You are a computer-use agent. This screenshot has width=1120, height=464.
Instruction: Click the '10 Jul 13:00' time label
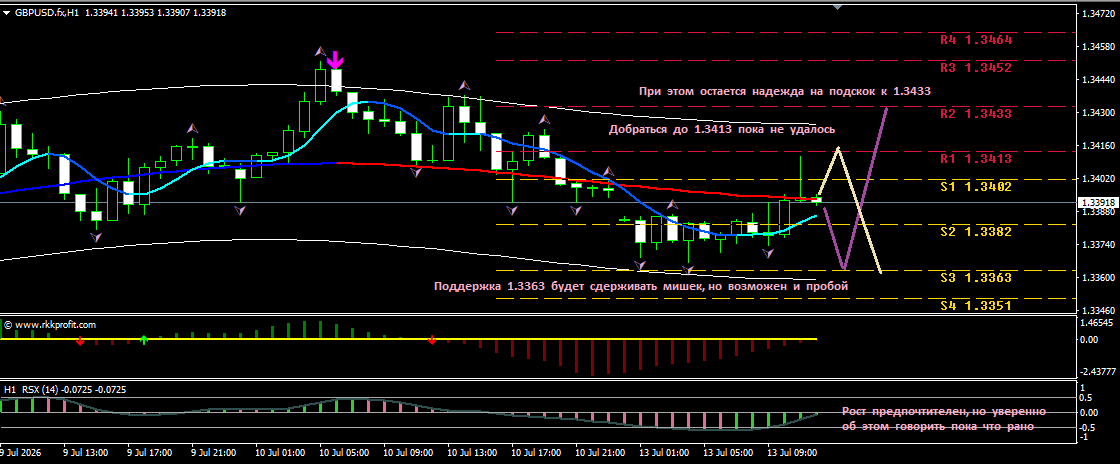pos(470,453)
